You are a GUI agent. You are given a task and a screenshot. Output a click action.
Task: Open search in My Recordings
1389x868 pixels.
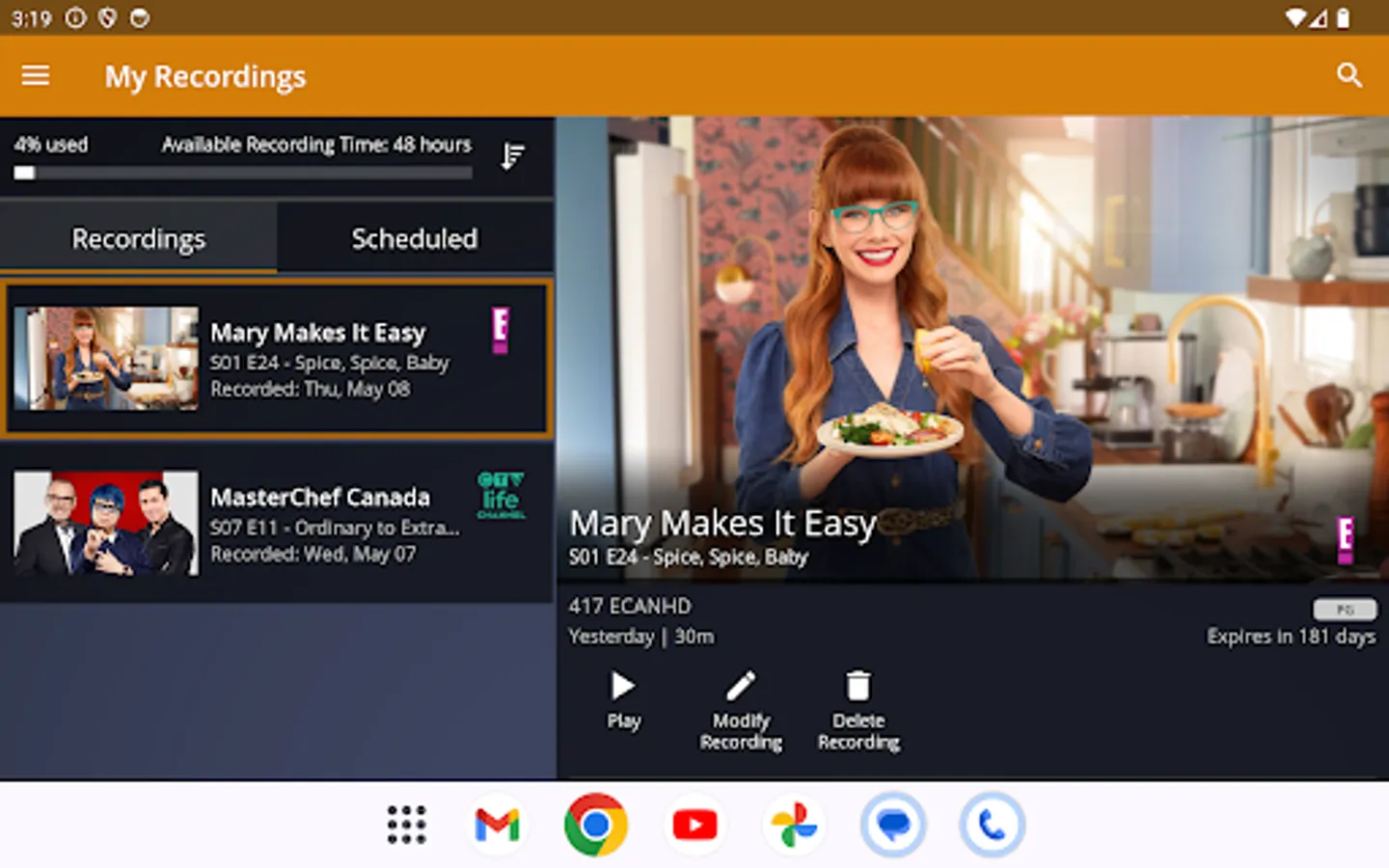pos(1350,75)
